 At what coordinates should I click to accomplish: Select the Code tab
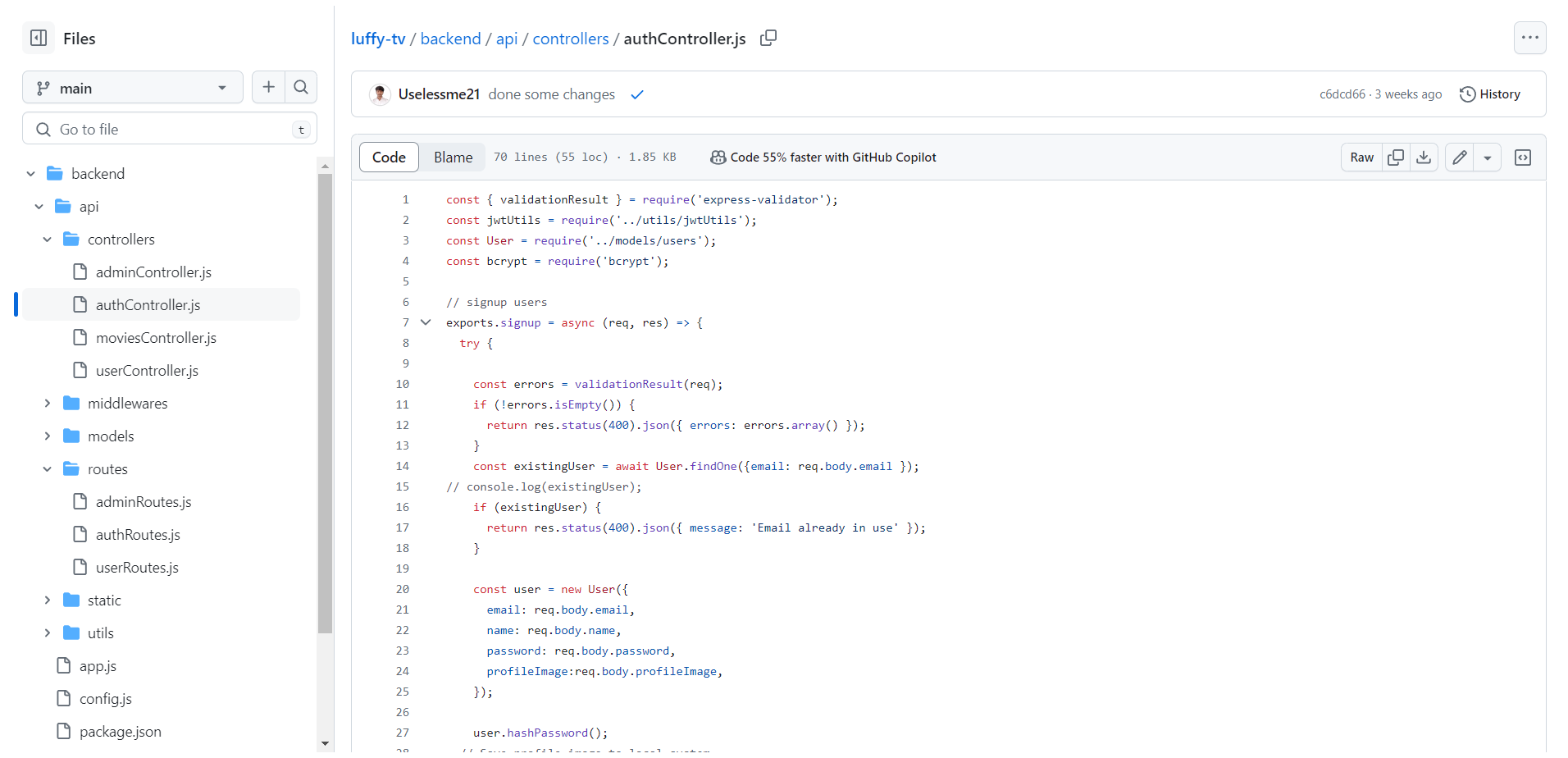tap(389, 158)
